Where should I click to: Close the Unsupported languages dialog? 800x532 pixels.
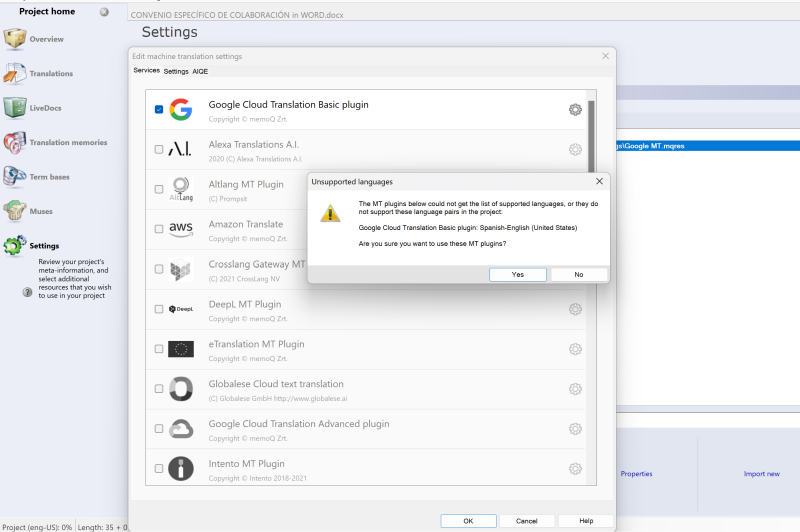(599, 181)
